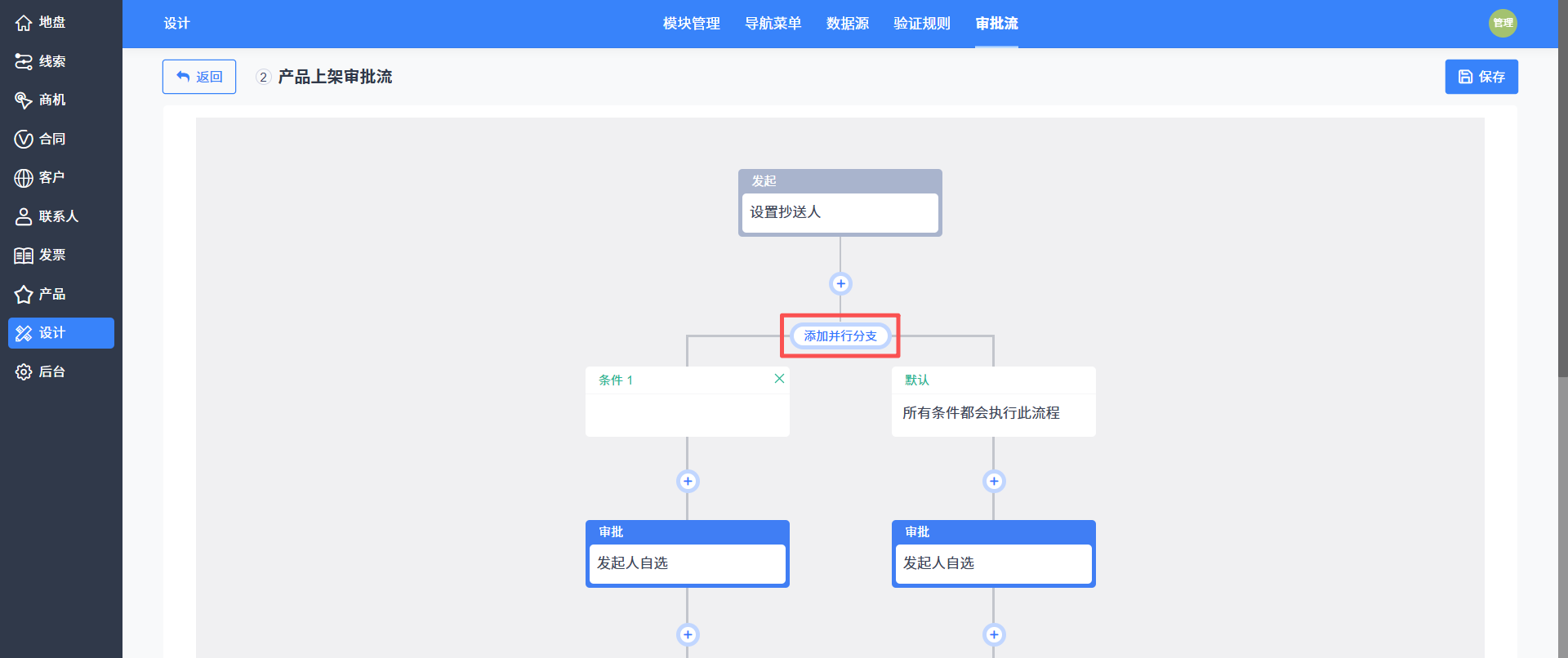Switch to the 模块管理 tab
Screen dimensions: 1568x658
(x=692, y=24)
